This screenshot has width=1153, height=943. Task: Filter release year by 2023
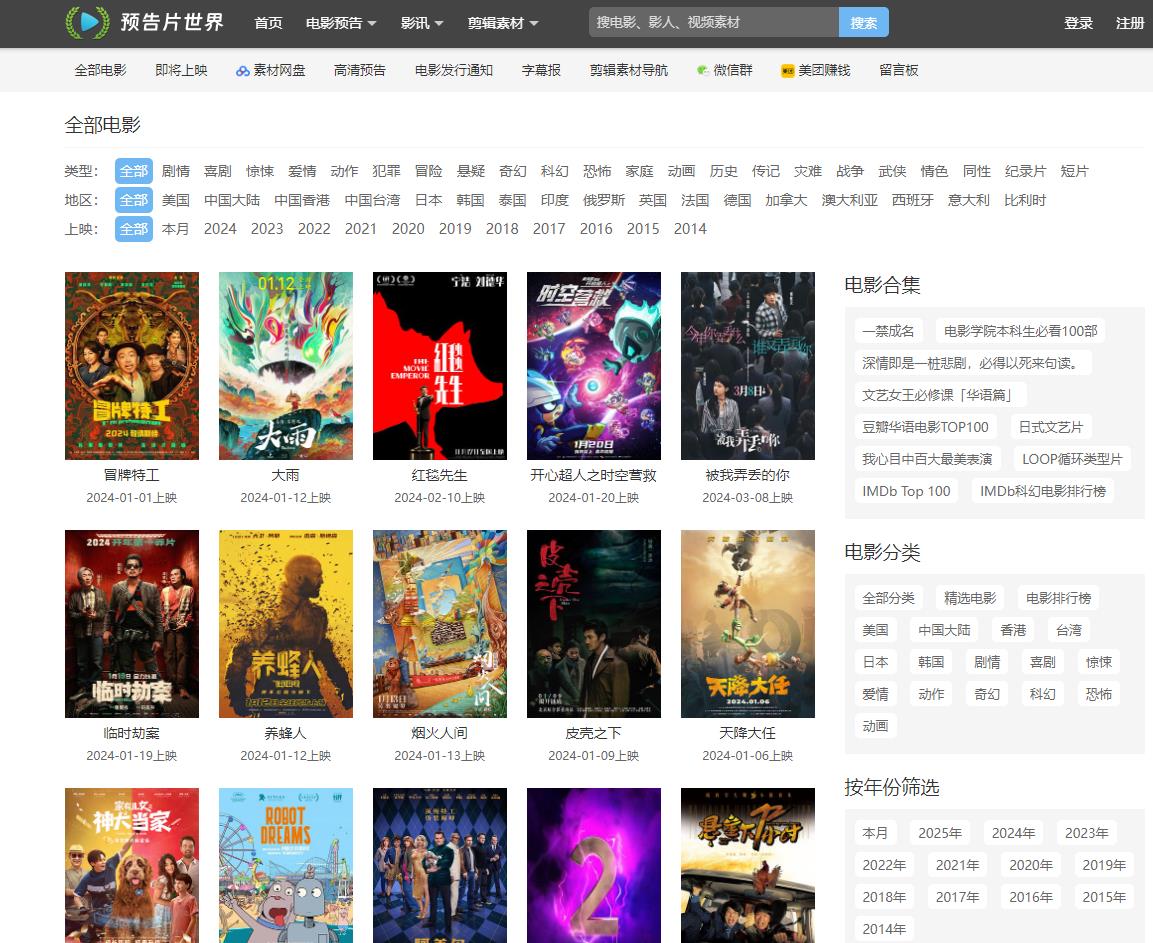267,229
